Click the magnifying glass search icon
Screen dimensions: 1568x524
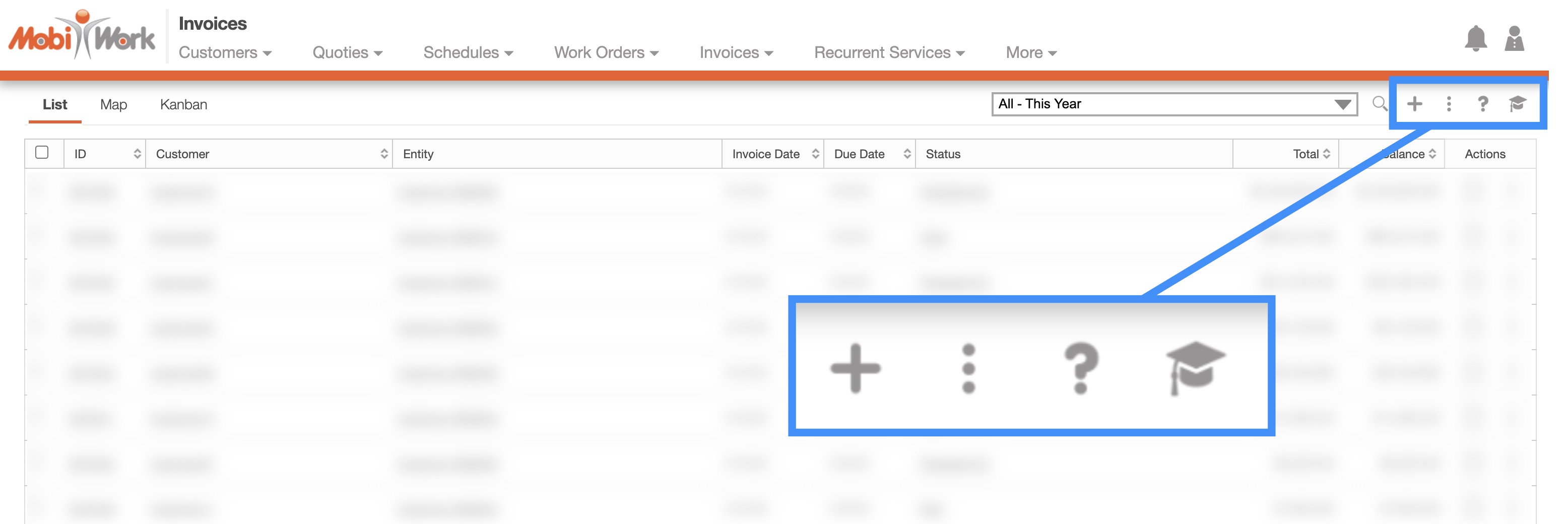click(1379, 103)
